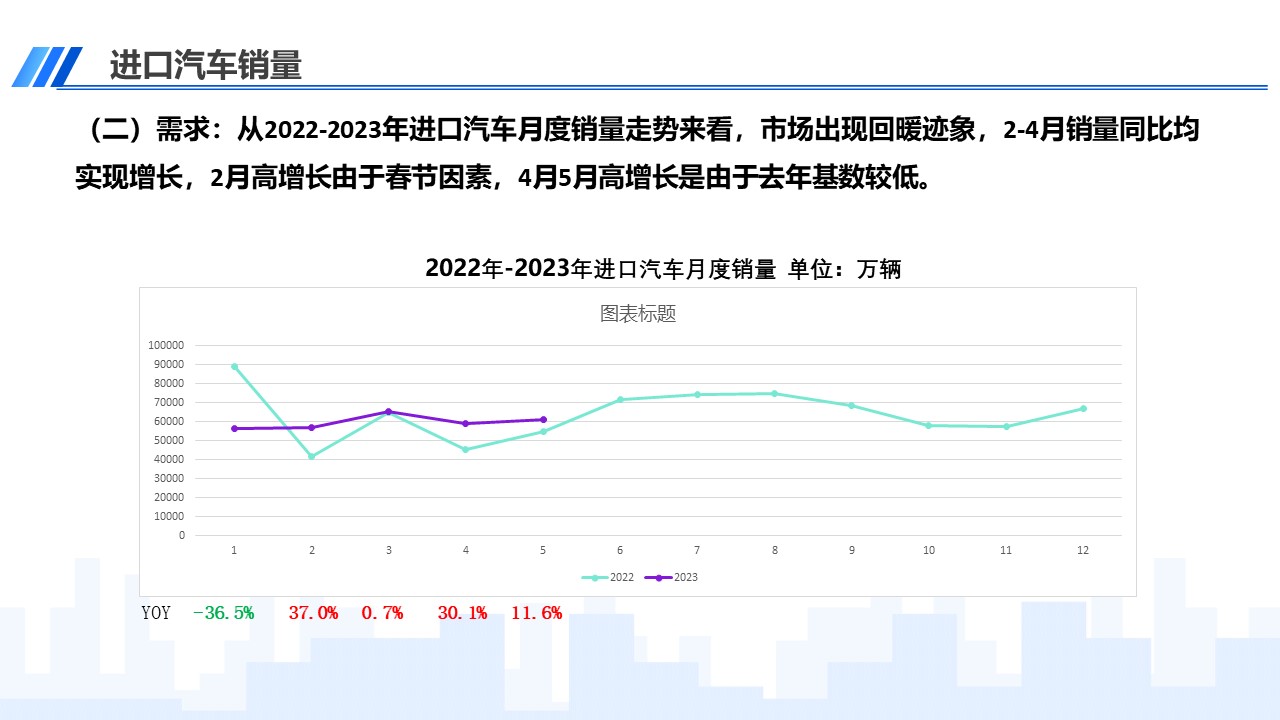Click the 2023 May data point
Image resolution: width=1280 pixels, height=720 pixels.
543,419
